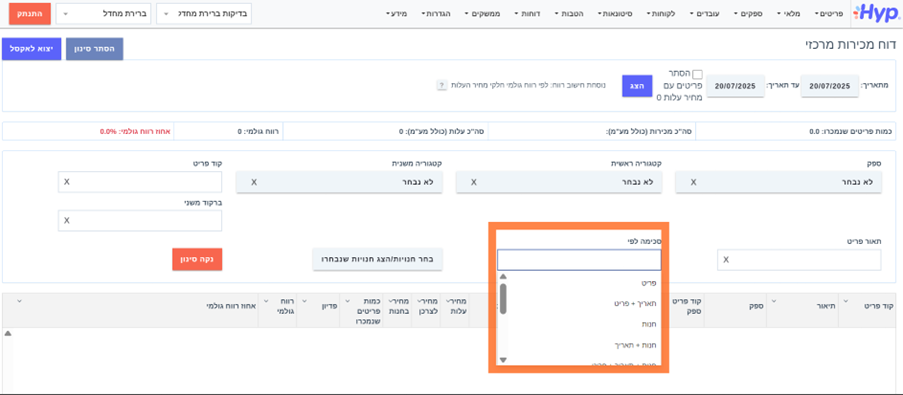Click the בחר חנויות/הצג חנויות שנבחרו button

coord(377,259)
